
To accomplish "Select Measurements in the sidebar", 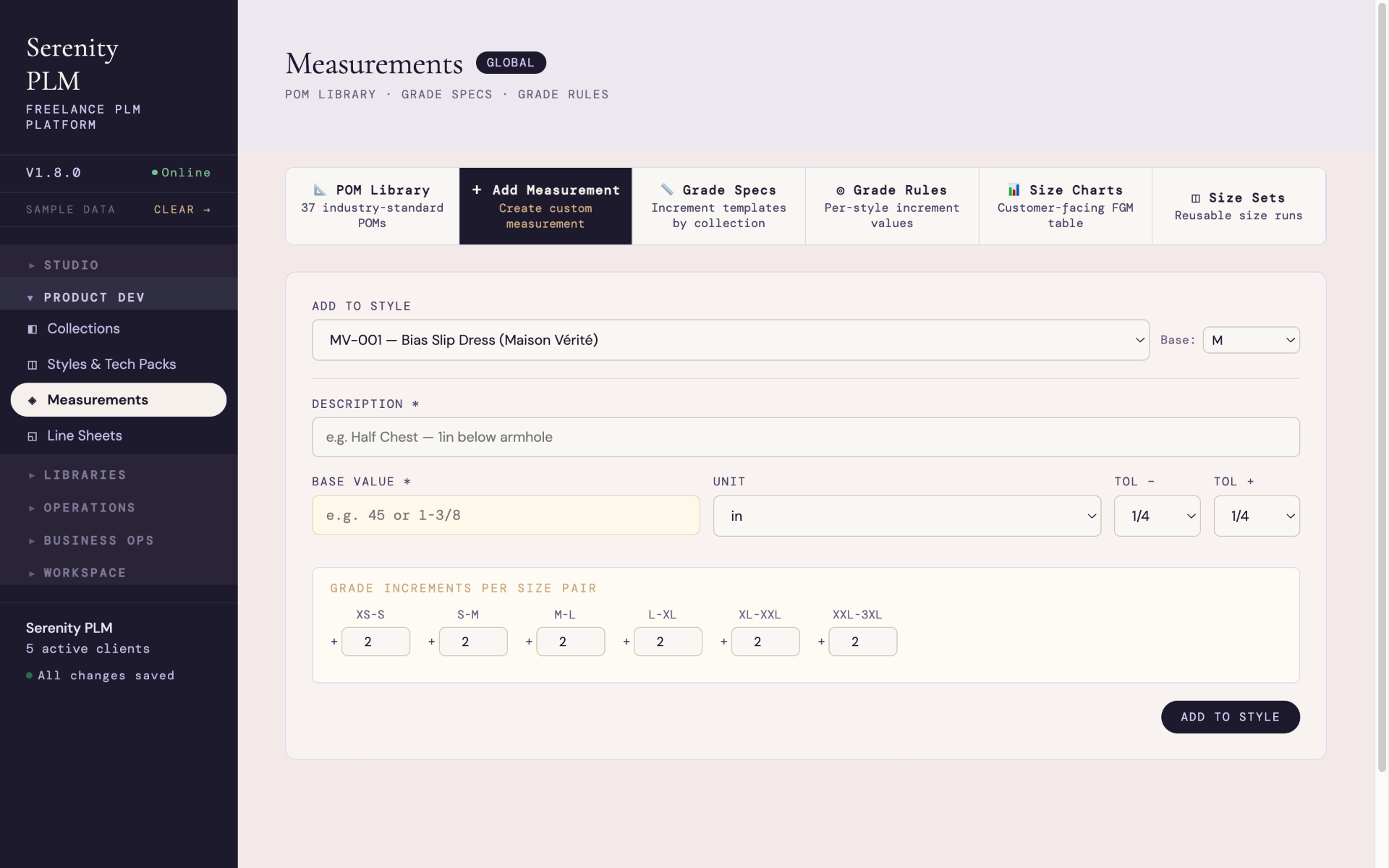I will coord(119,400).
